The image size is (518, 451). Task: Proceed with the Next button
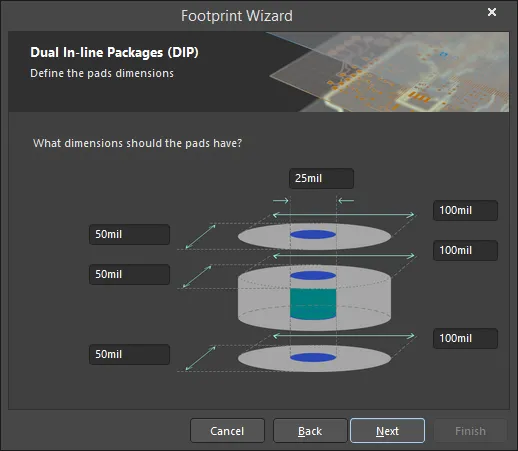click(x=387, y=431)
